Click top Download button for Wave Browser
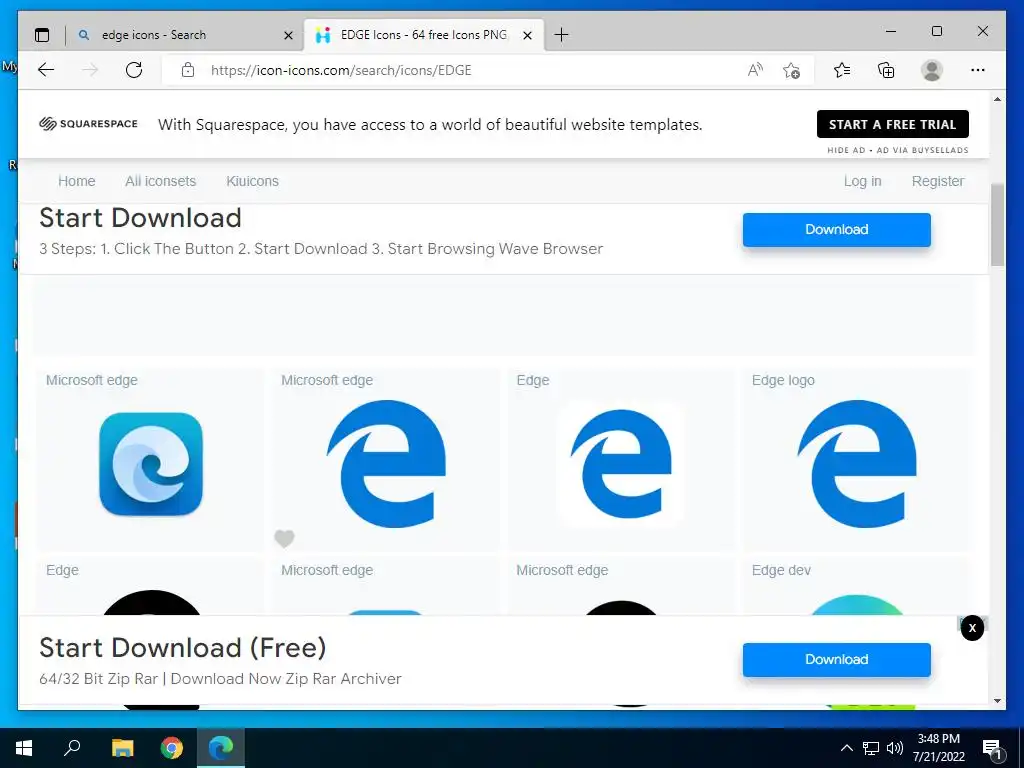The width and height of the screenshot is (1024, 768). [x=837, y=229]
